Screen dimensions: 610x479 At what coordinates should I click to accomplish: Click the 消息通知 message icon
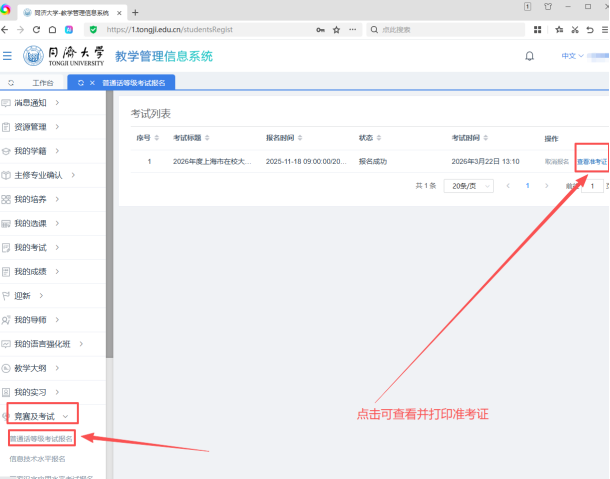coord(6,103)
